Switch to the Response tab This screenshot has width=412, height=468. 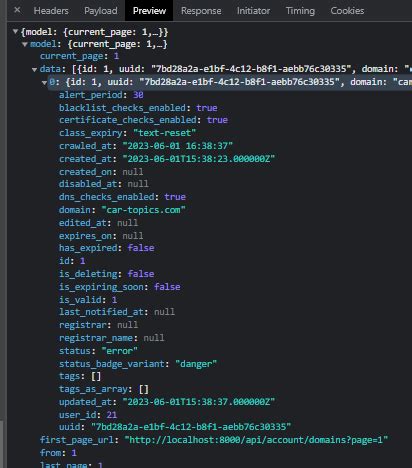pos(201,11)
